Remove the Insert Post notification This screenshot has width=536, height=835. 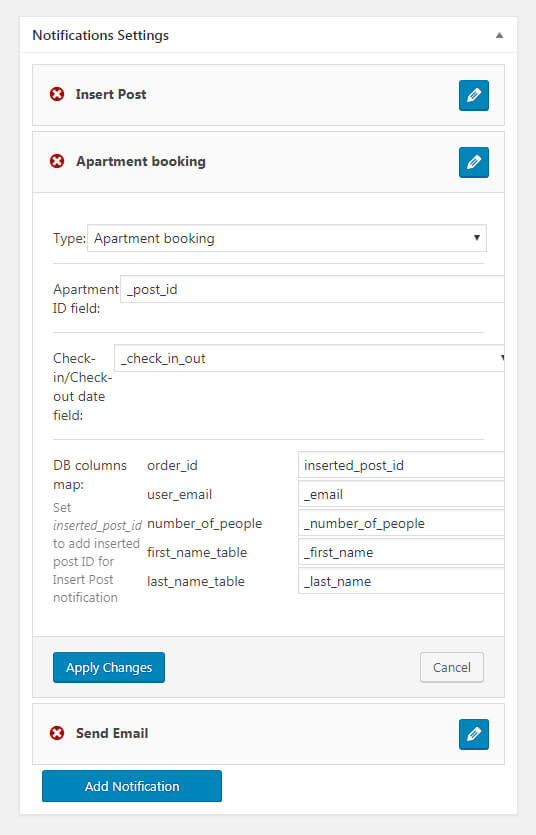point(57,94)
